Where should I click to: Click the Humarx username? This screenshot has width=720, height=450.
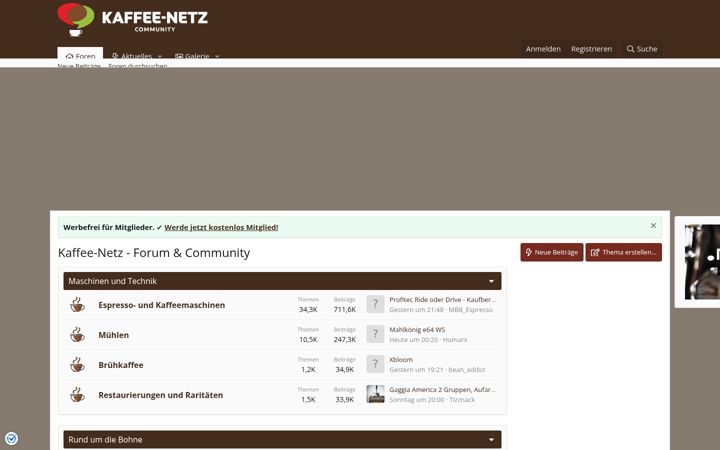(x=455, y=340)
